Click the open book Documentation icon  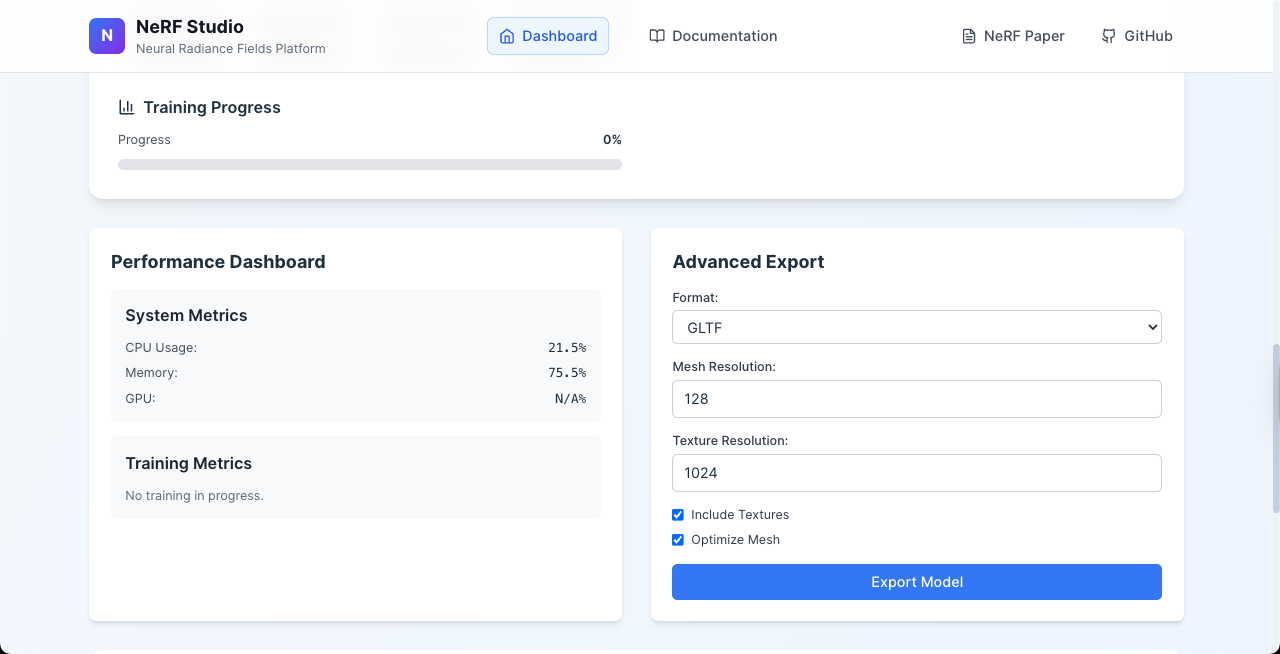[x=657, y=36]
